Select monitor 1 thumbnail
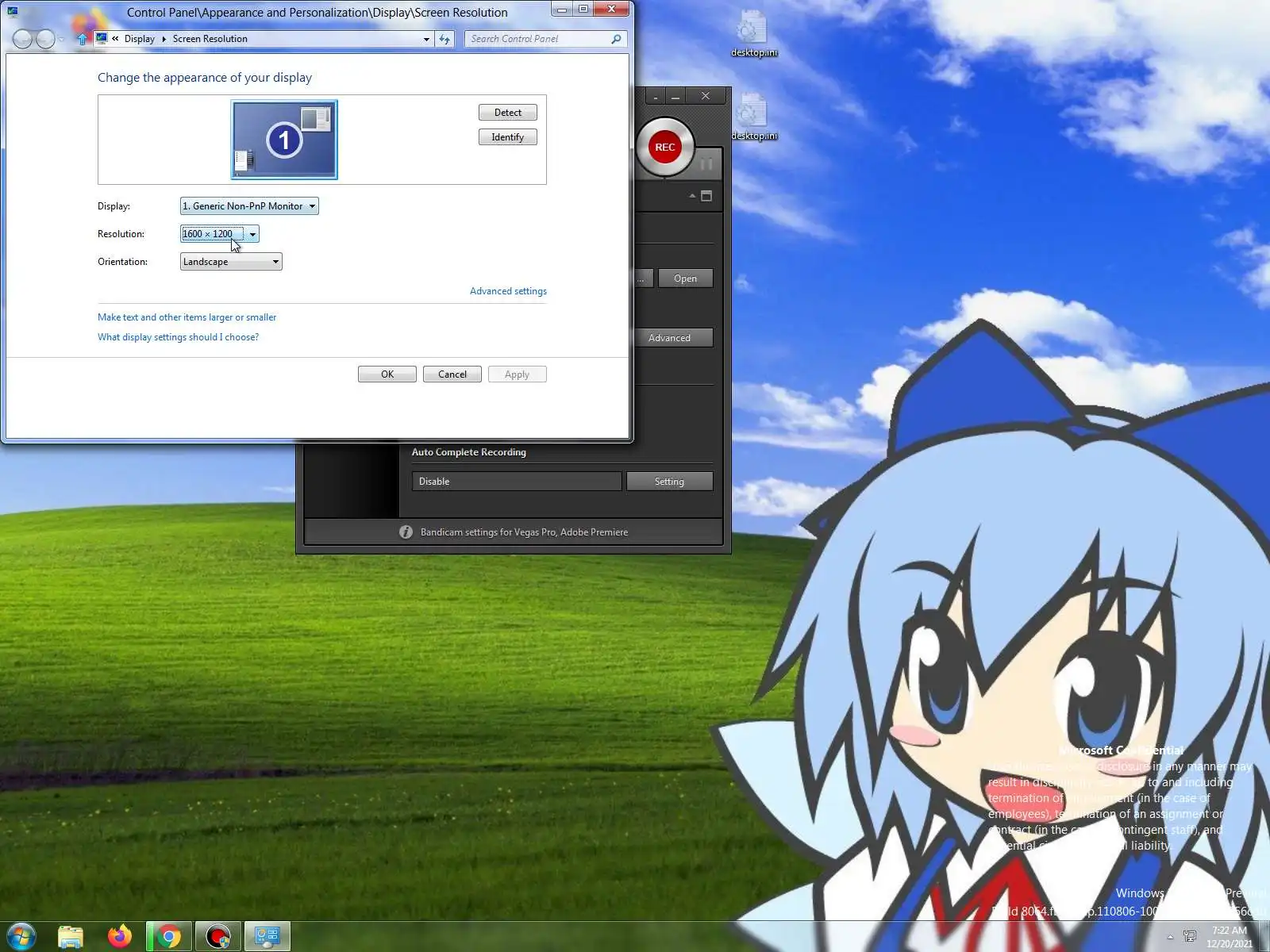This screenshot has height=952, width=1270. (284, 140)
